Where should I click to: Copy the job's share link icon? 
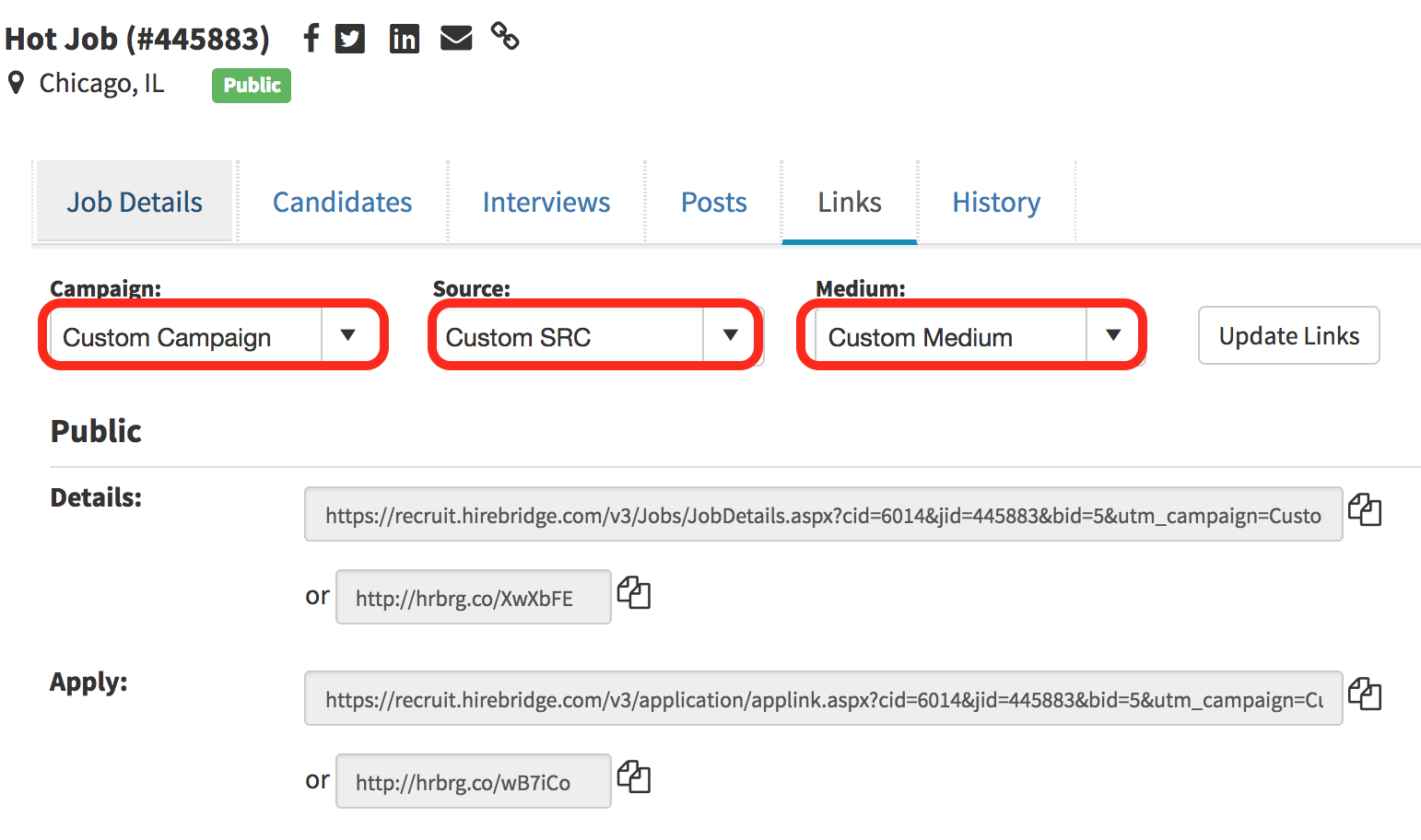click(505, 38)
